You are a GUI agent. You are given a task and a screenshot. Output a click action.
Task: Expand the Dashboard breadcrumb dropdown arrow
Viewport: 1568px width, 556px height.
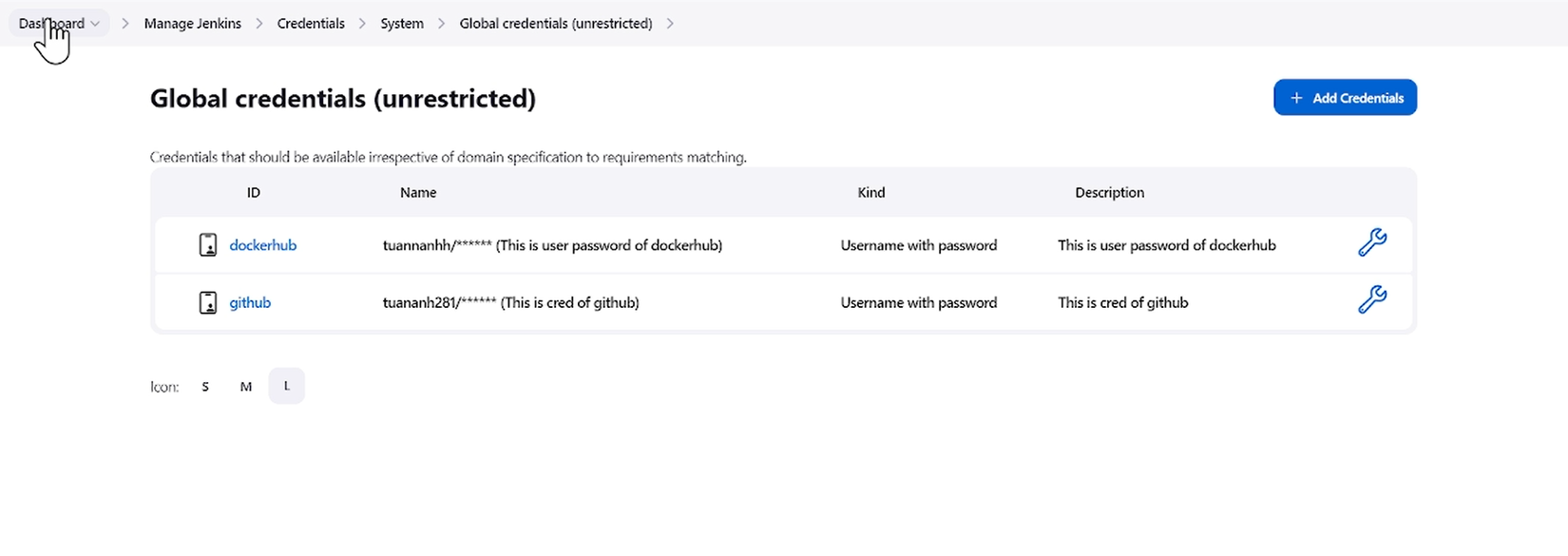(95, 24)
